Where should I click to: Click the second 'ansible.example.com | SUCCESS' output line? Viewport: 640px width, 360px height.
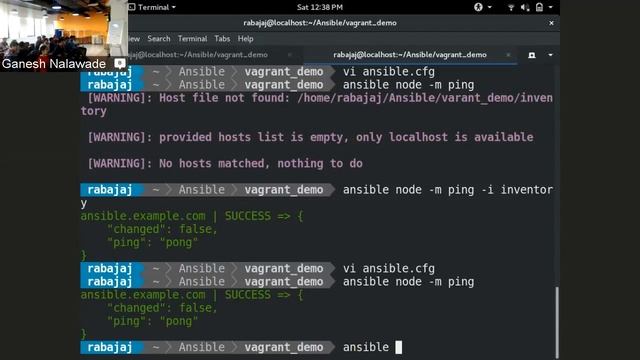pyautogui.click(x=192, y=295)
